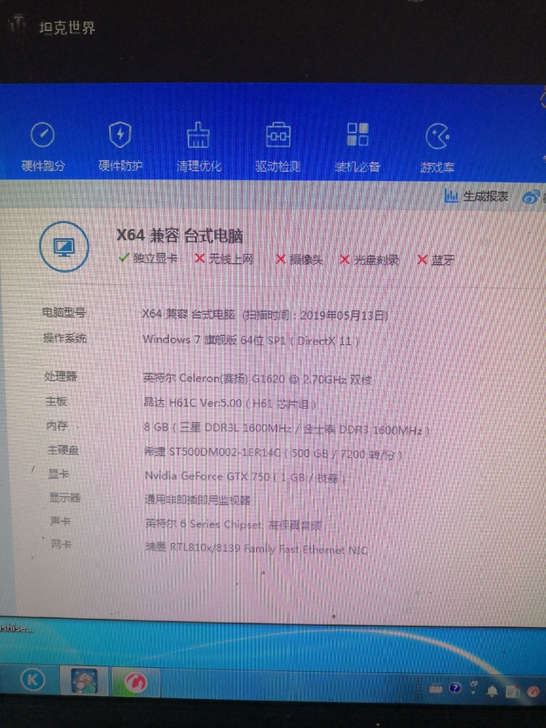The height and width of the screenshot is (728, 546).
Task: Click the 独立显卡 feature indicator
Action: (x=148, y=258)
